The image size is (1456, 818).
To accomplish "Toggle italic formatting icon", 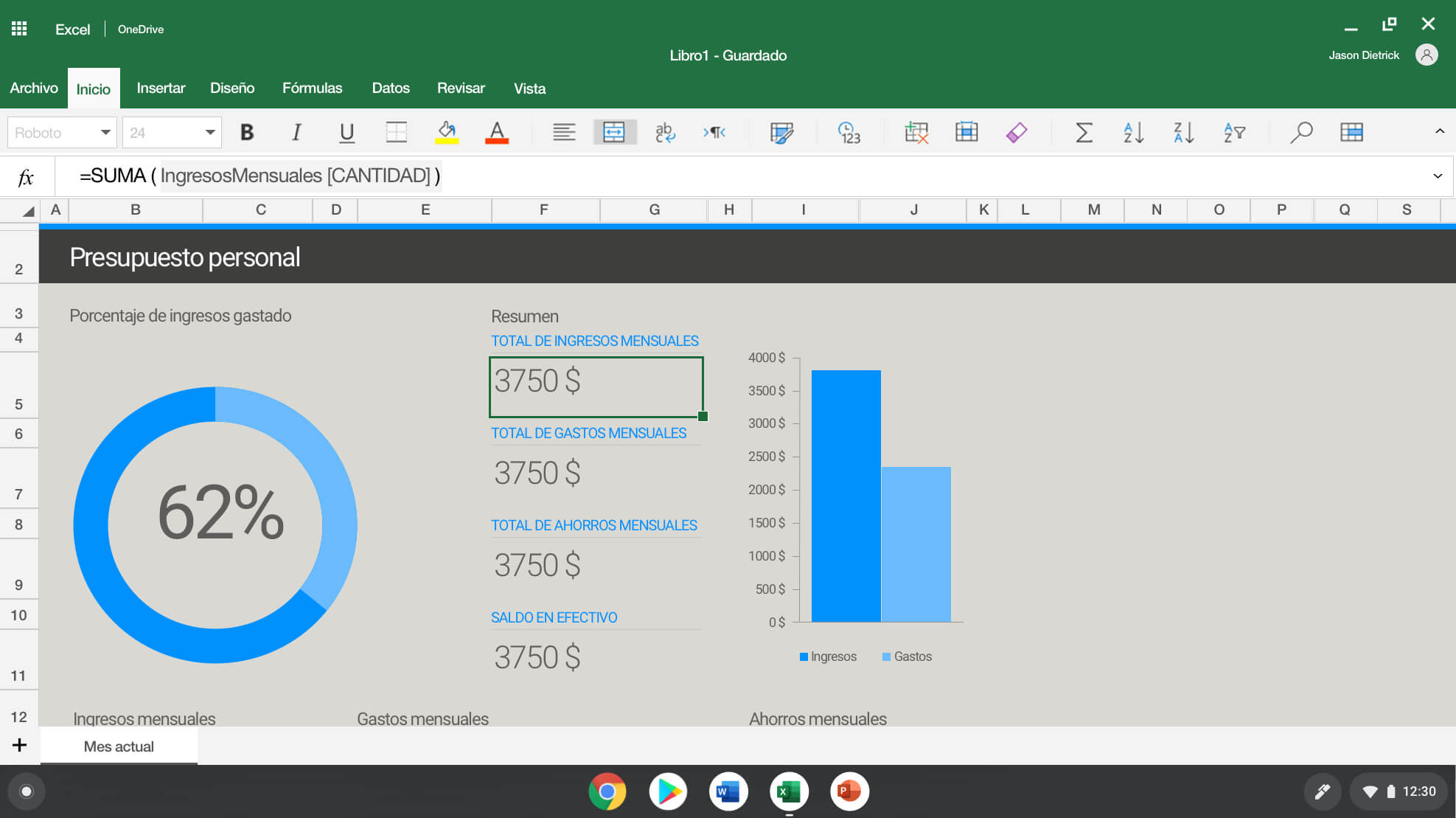I will click(296, 132).
